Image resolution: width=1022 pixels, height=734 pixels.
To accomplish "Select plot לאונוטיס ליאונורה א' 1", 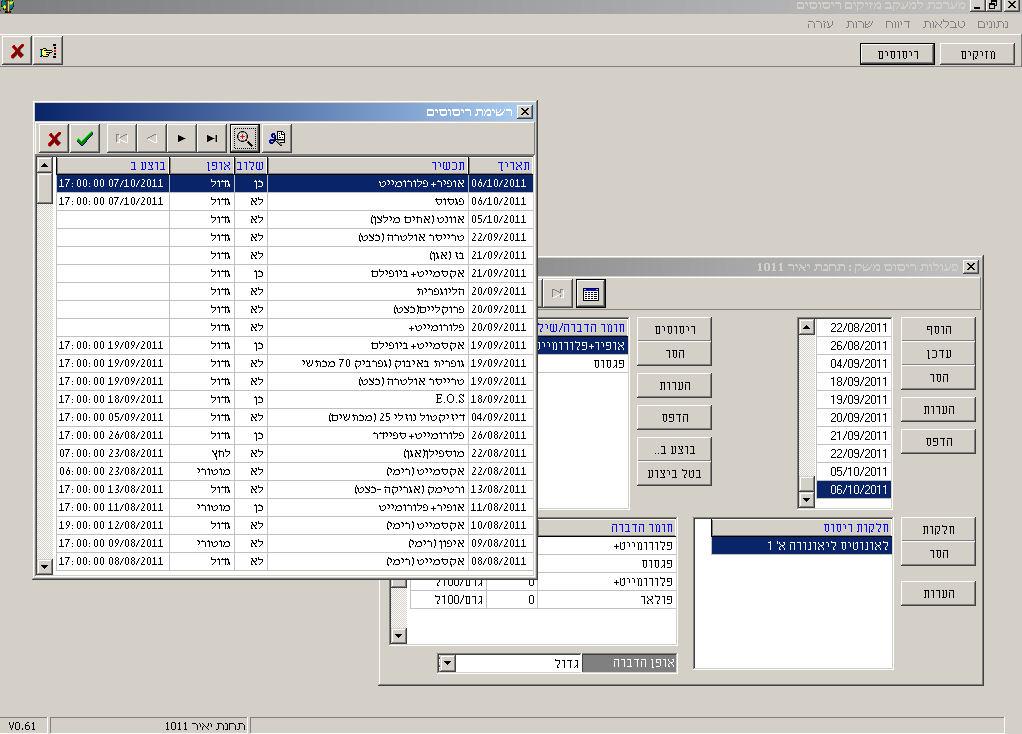I will point(801,546).
